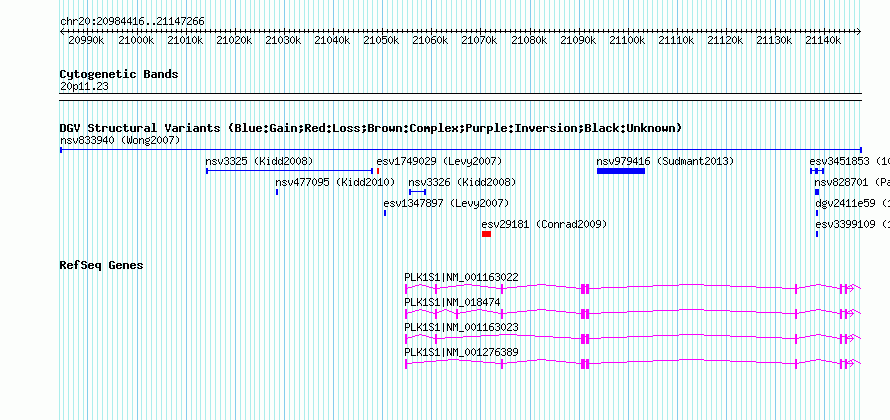Click the esv3451853 variant label
The width and height of the screenshot is (890, 420).
point(849,161)
